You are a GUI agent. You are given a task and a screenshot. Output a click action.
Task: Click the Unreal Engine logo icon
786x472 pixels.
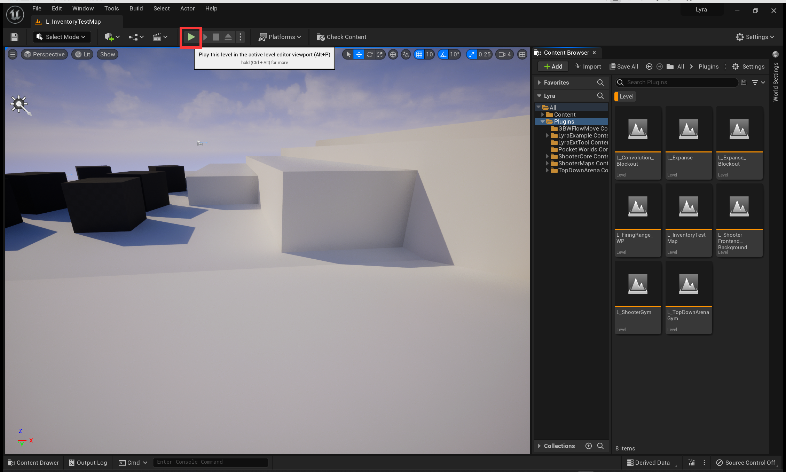[x=15, y=15]
